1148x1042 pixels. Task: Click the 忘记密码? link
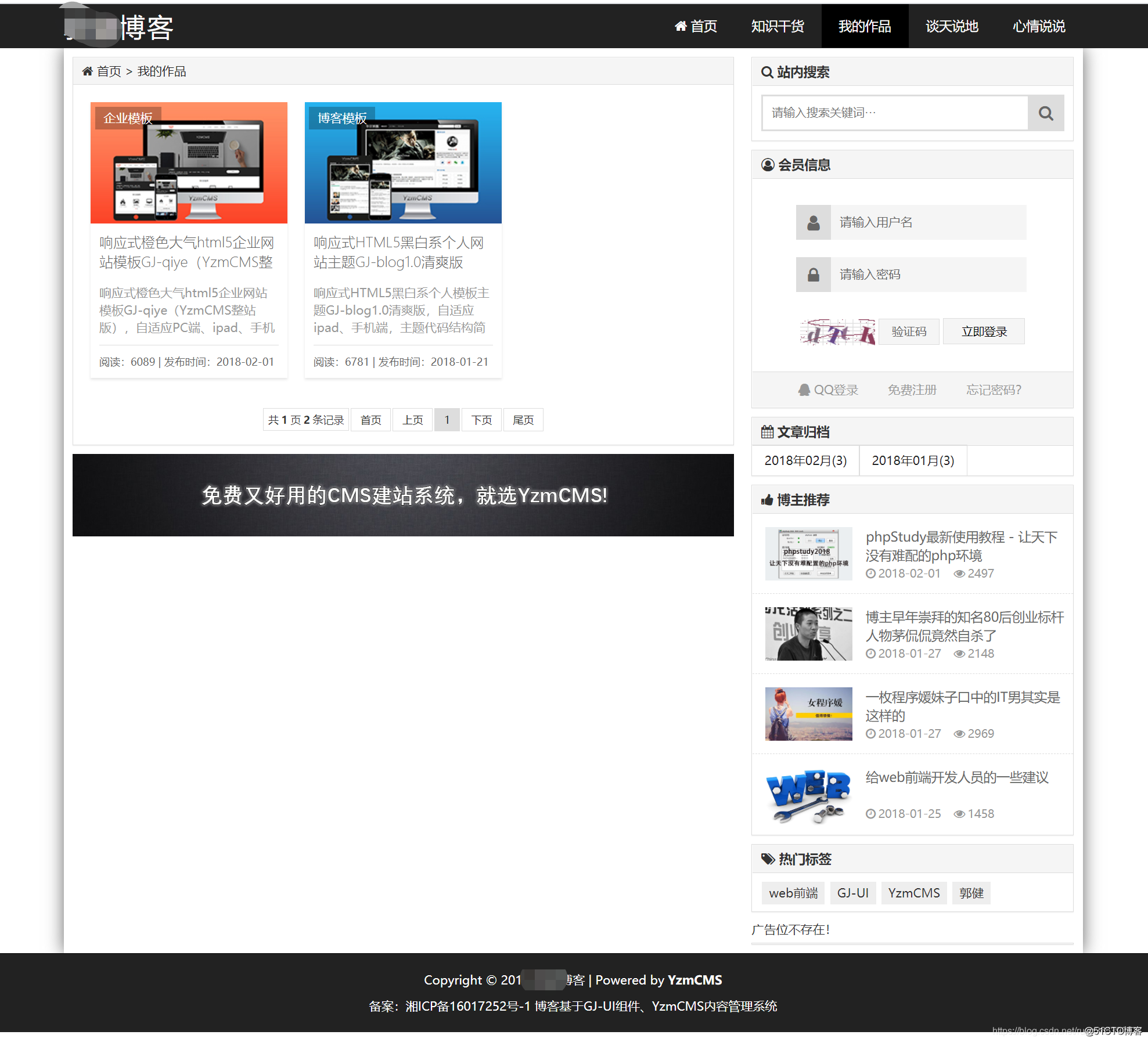click(993, 390)
